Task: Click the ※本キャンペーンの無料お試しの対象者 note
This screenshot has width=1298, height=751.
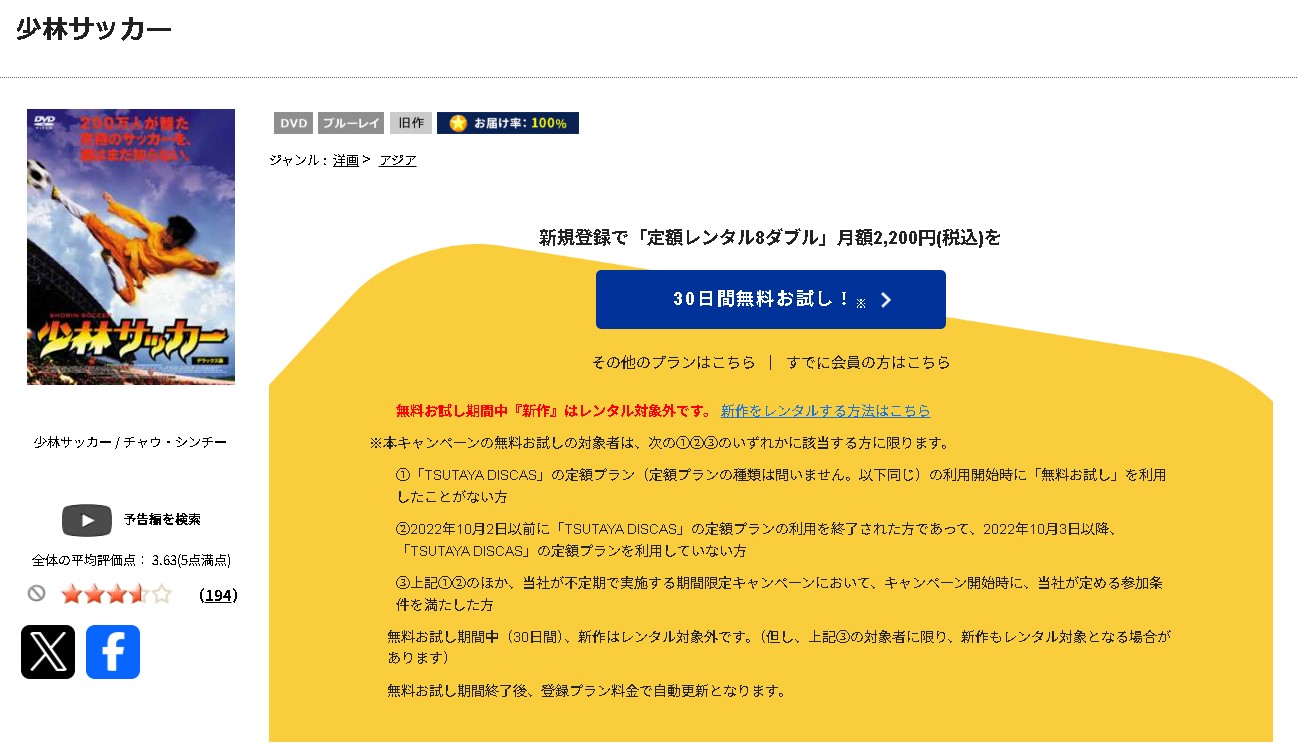Action: click(660, 442)
